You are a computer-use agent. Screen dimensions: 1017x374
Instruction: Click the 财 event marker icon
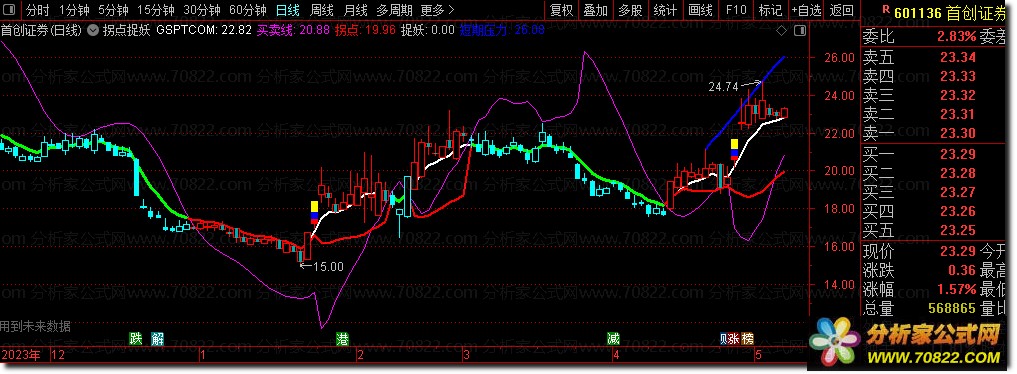click(723, 338)
